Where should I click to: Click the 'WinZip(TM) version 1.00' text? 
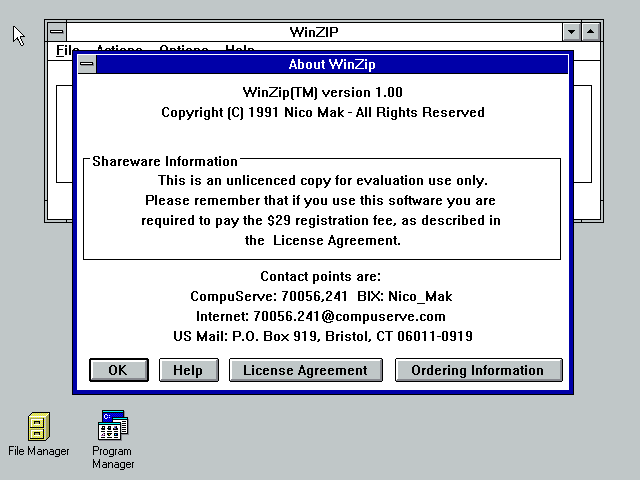coord(322,92)
